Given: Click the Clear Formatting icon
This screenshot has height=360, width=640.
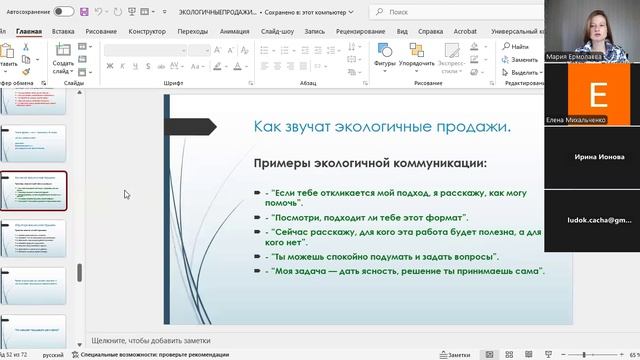Looking at the screenshot, I should [x=244, y=50].
